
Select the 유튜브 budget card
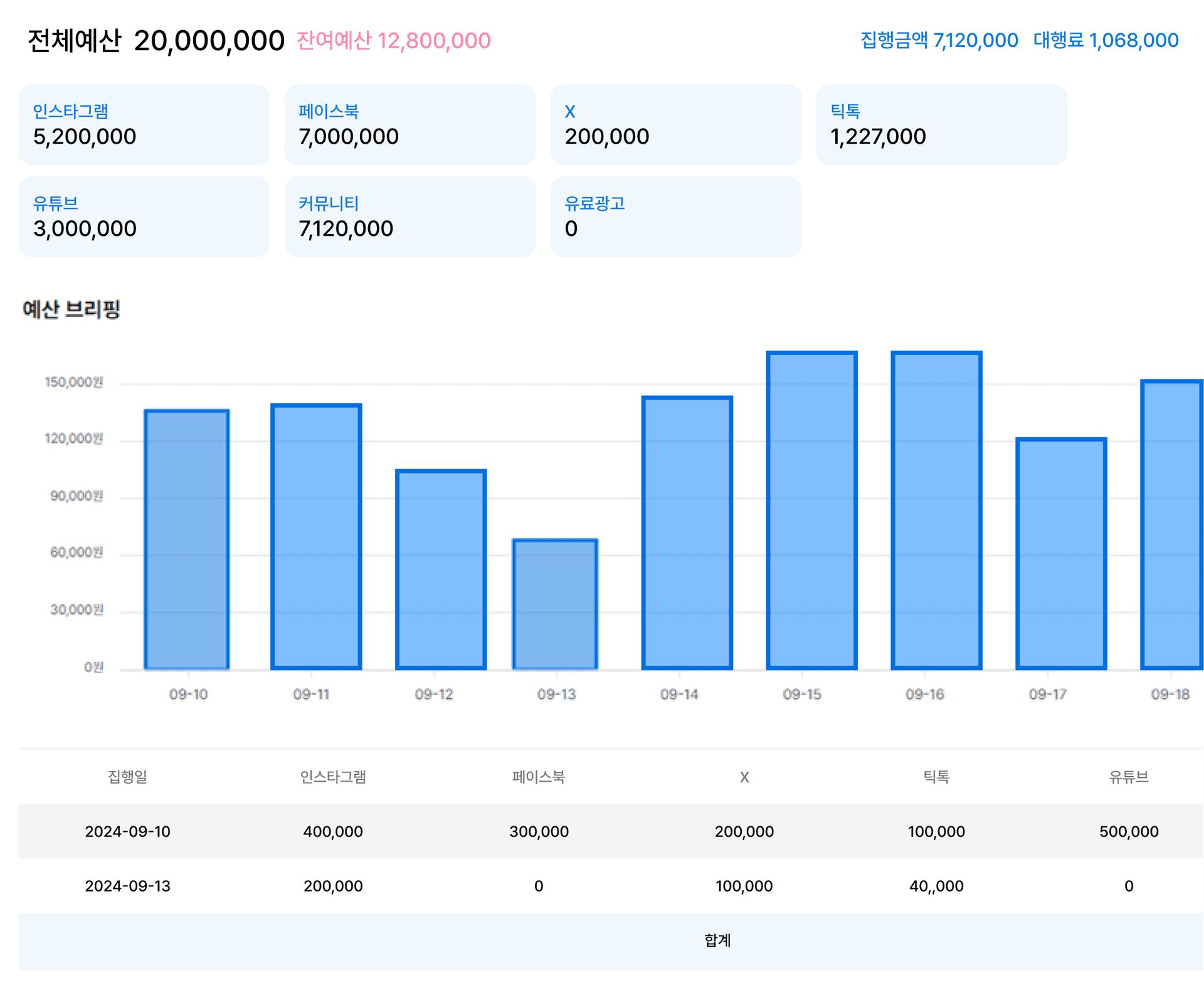(x=144, y=216)
